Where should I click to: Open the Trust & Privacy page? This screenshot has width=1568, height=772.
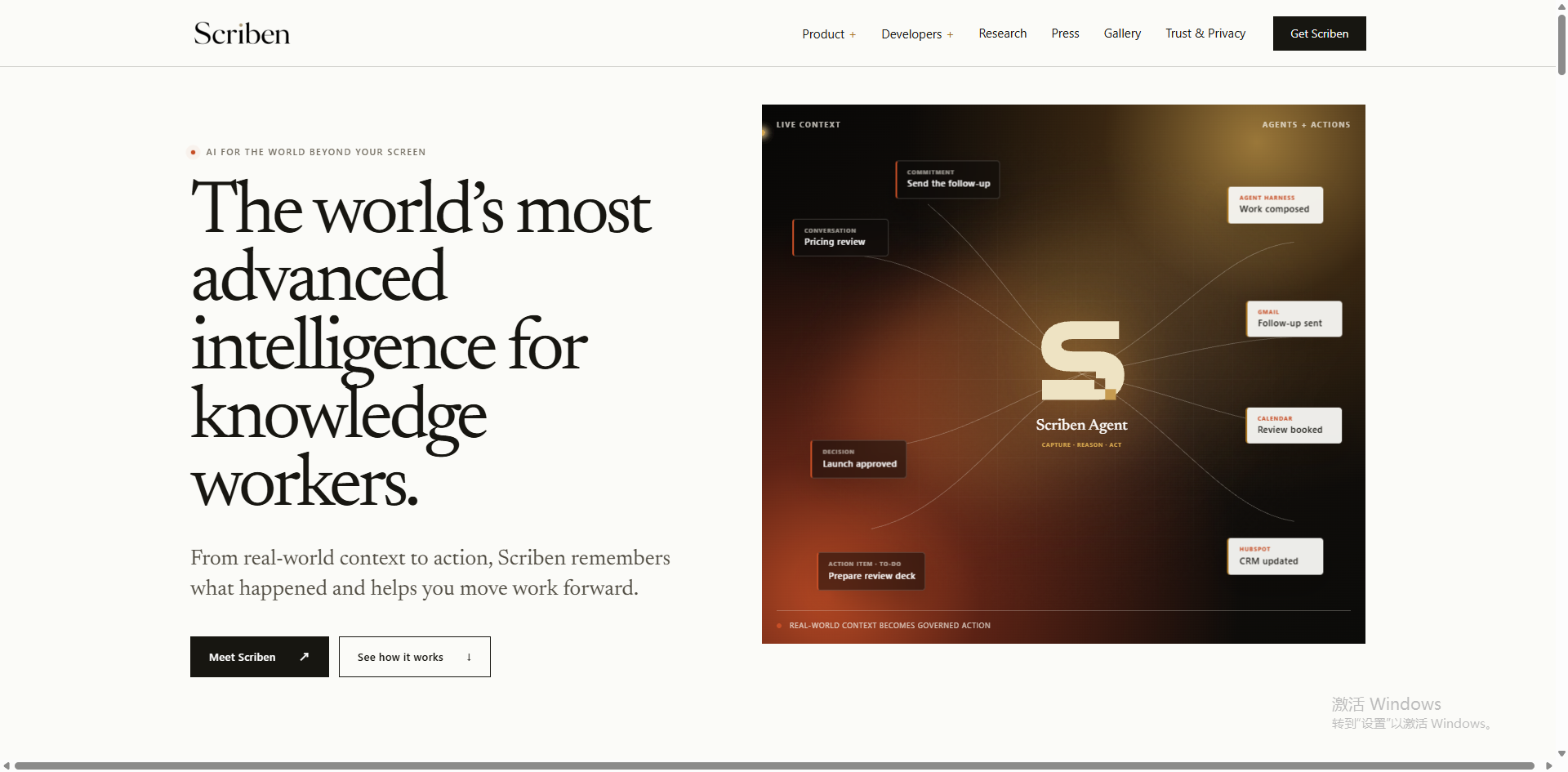(x=1205, y=33)
